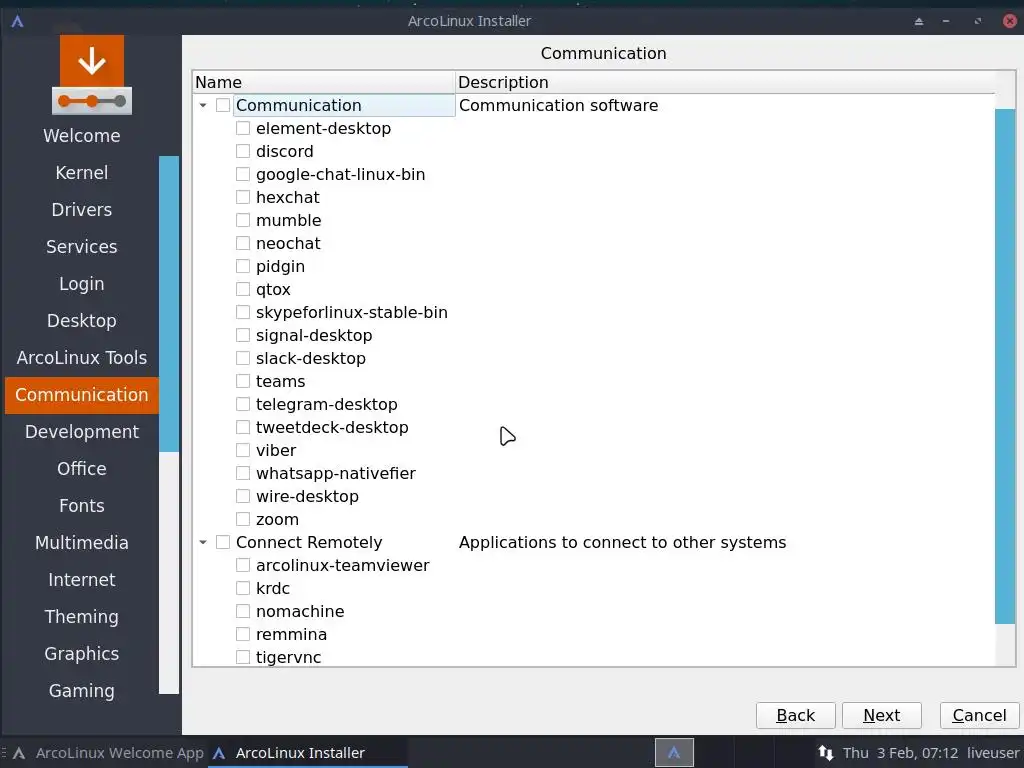The image size is (1024, 768).
Task: Open the Kernel step in sidebar
Action: point(82,172)
